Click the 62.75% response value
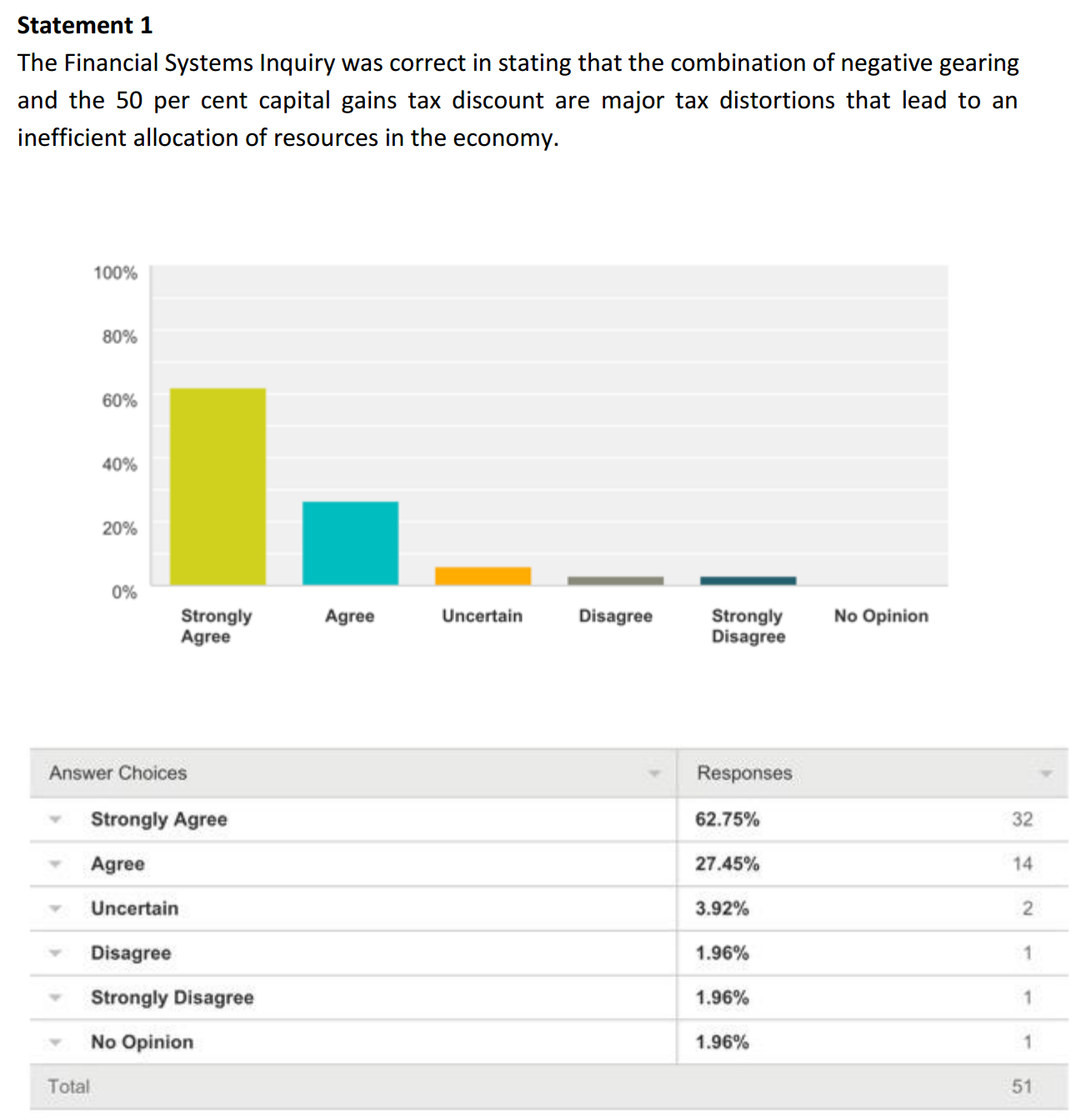The image size is (1076, 1120). click(727, 819)
